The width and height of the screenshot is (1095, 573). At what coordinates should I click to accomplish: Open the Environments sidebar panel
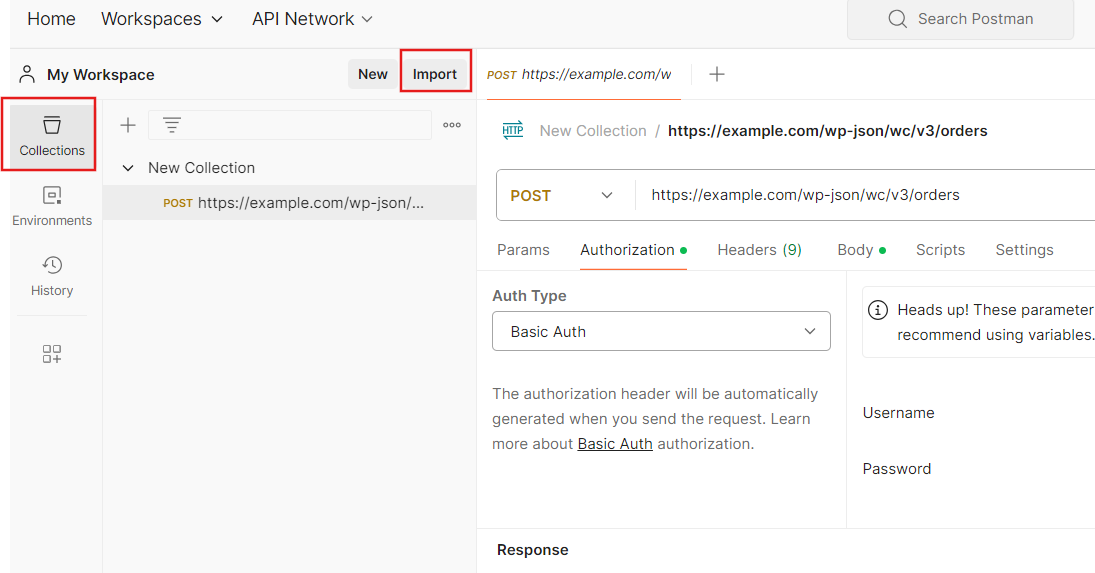52,207
